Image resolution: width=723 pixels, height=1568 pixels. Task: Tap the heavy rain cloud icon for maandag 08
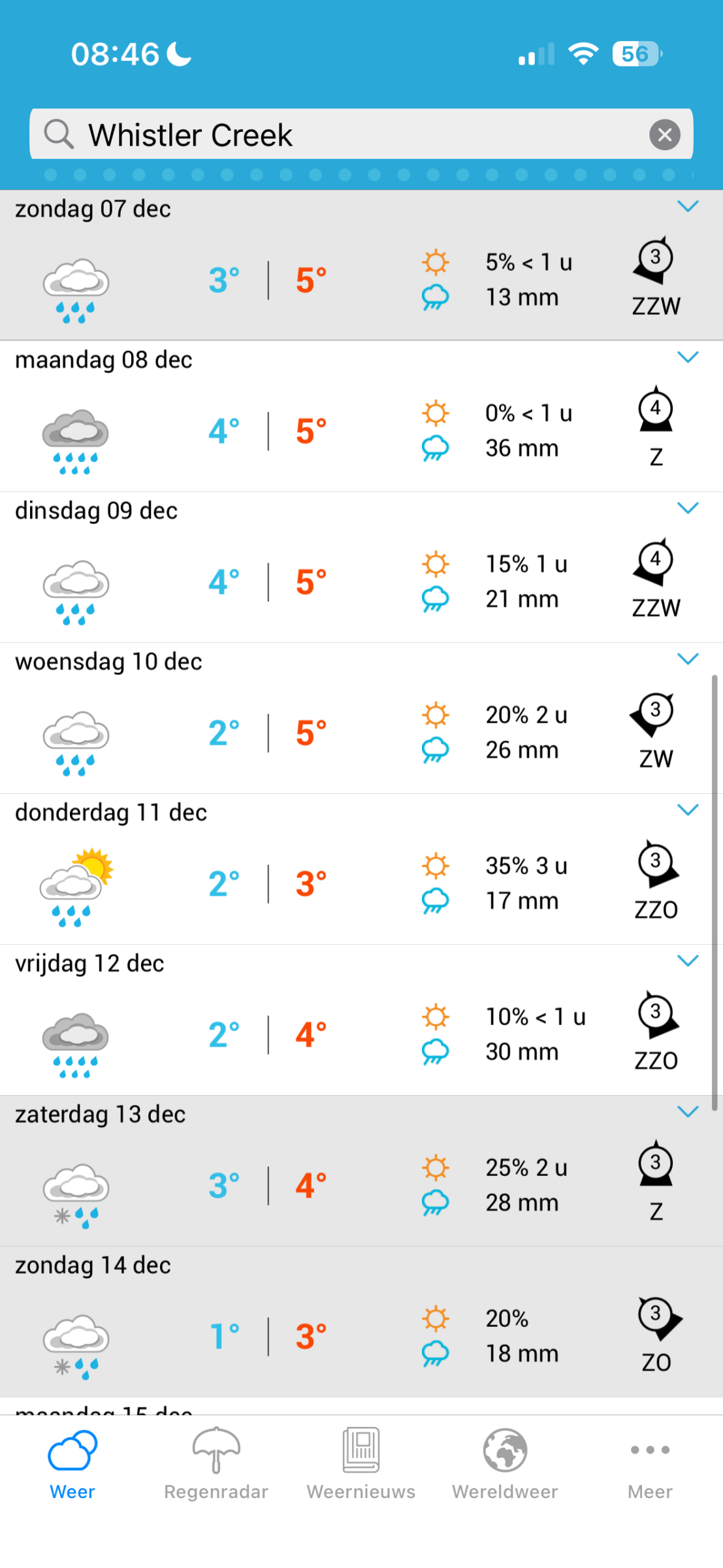point(76,441)
